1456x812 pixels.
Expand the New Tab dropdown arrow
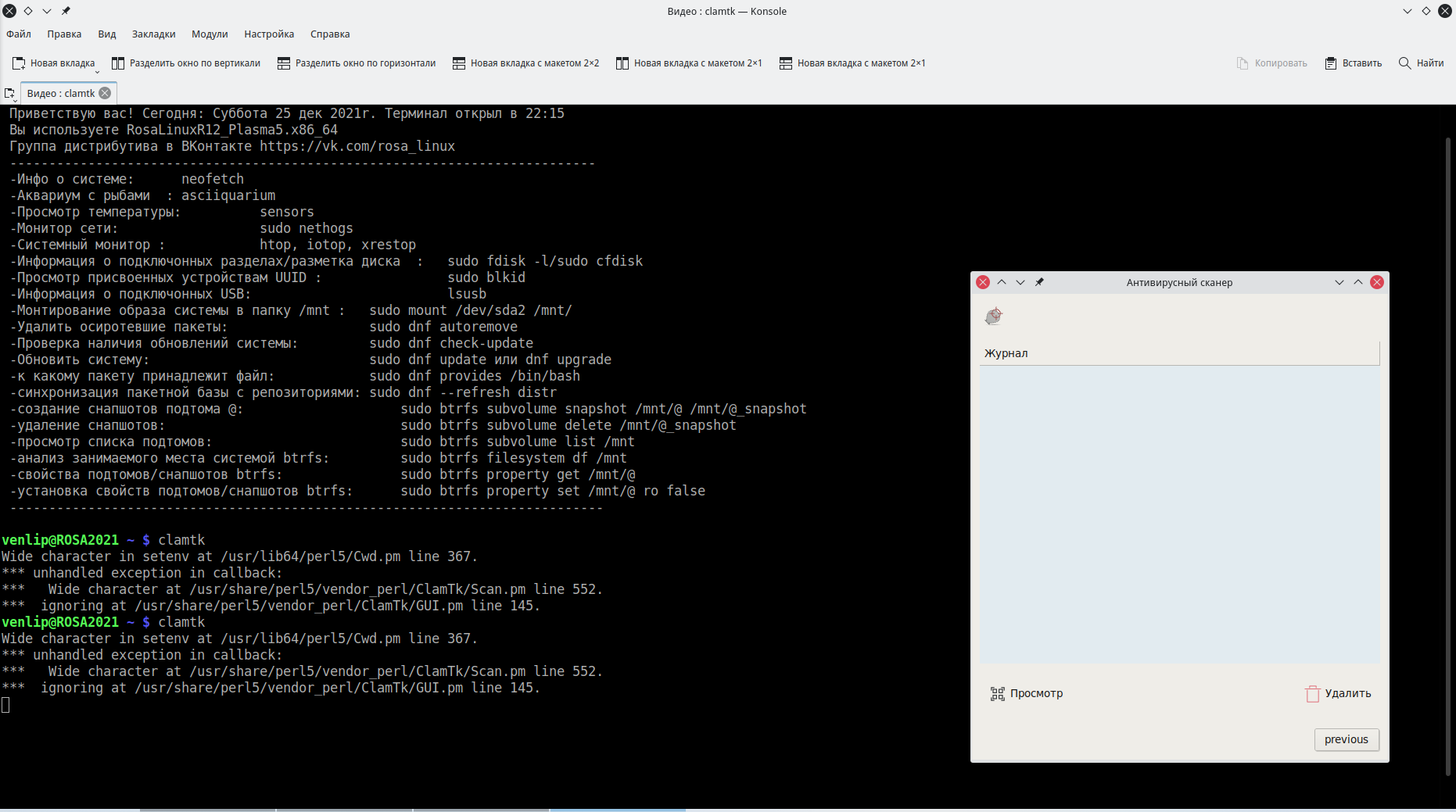tap(98, 71)
